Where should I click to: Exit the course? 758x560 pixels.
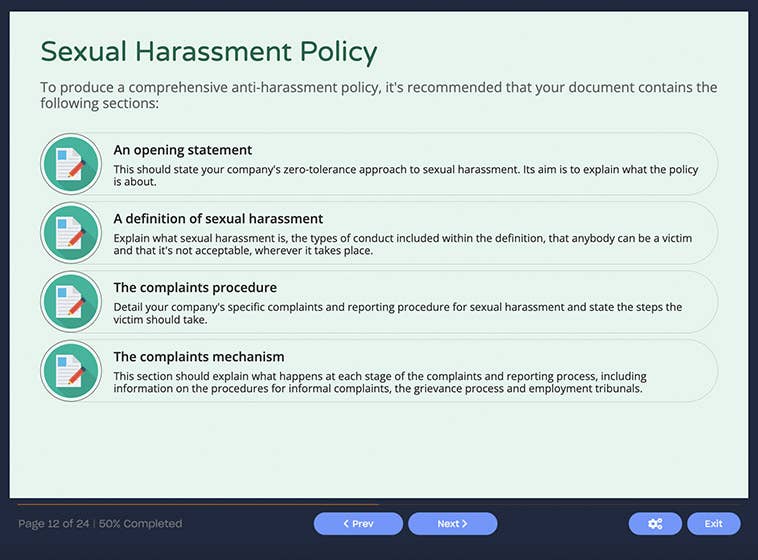click(x=713, y=524)
